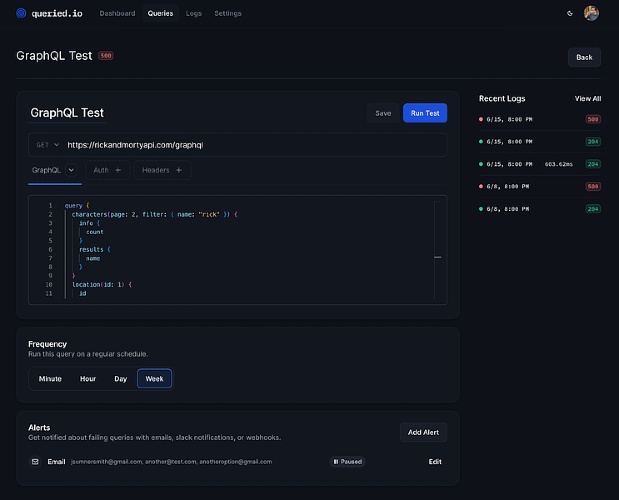Open the Dashboard nav item
619x500 pixels.
pos(117,13)
